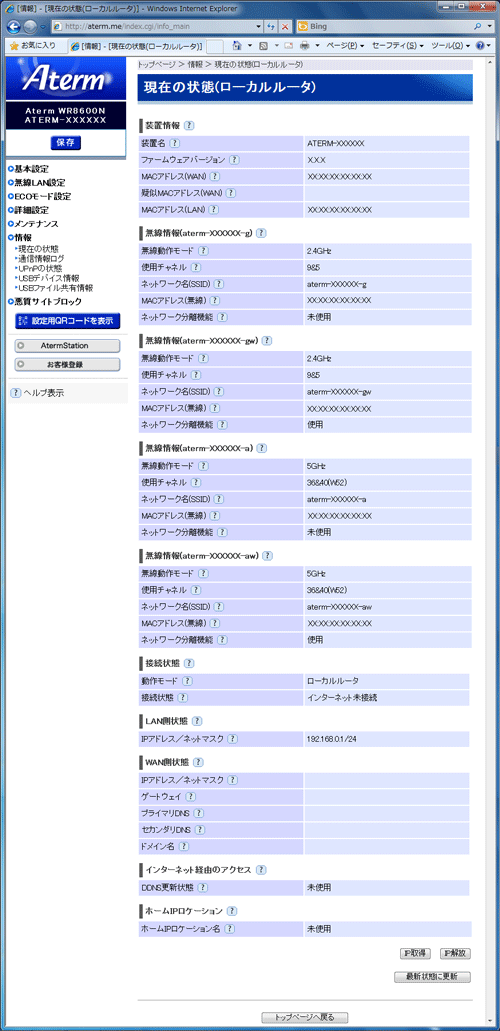Viewport: 500px width, 1031px height.
Task: Click the search magnifier icon in Bing box
Action: coord(478,27)
